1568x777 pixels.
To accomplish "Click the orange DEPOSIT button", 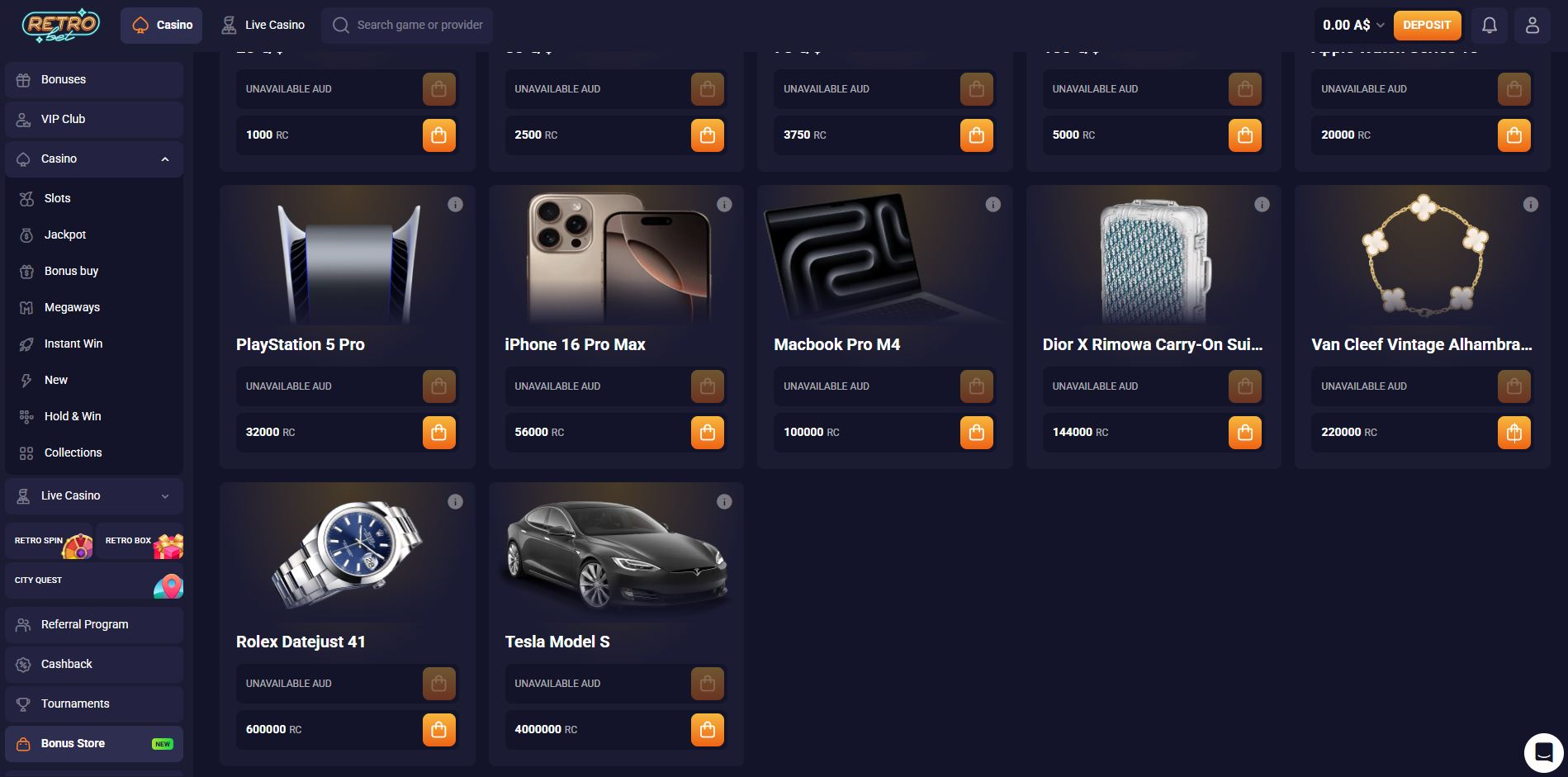I will [x=1427, y=26].
